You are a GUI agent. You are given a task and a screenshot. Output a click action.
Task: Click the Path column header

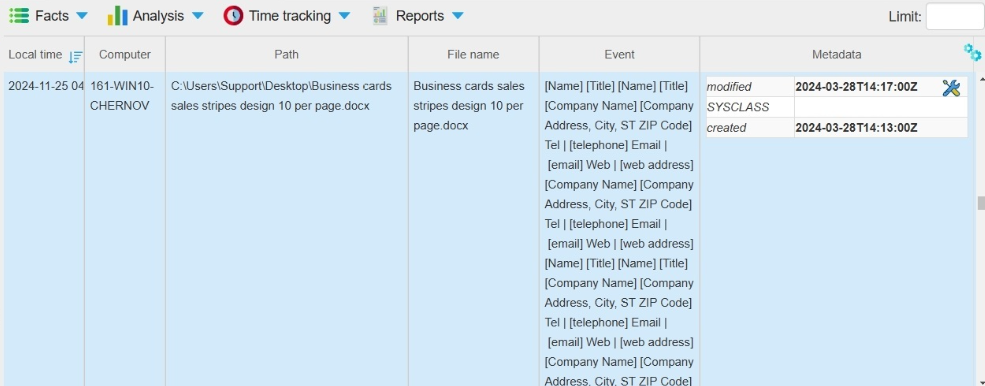coord(286,55)
